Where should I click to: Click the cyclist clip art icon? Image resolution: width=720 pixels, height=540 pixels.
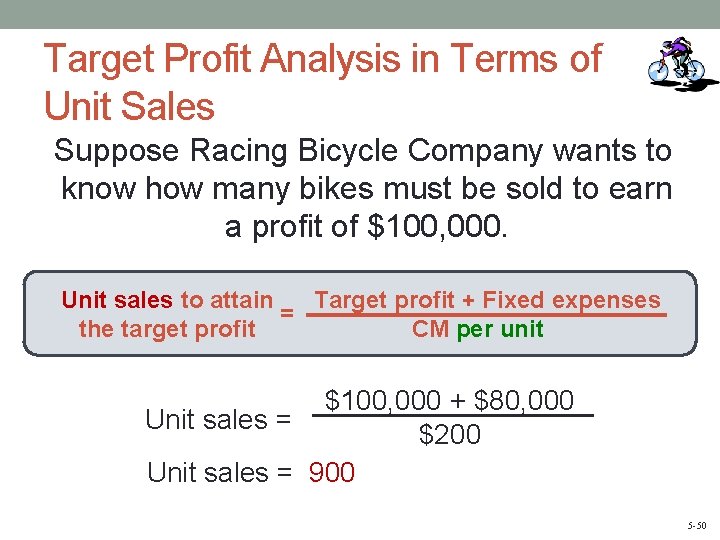click(681, 63)
